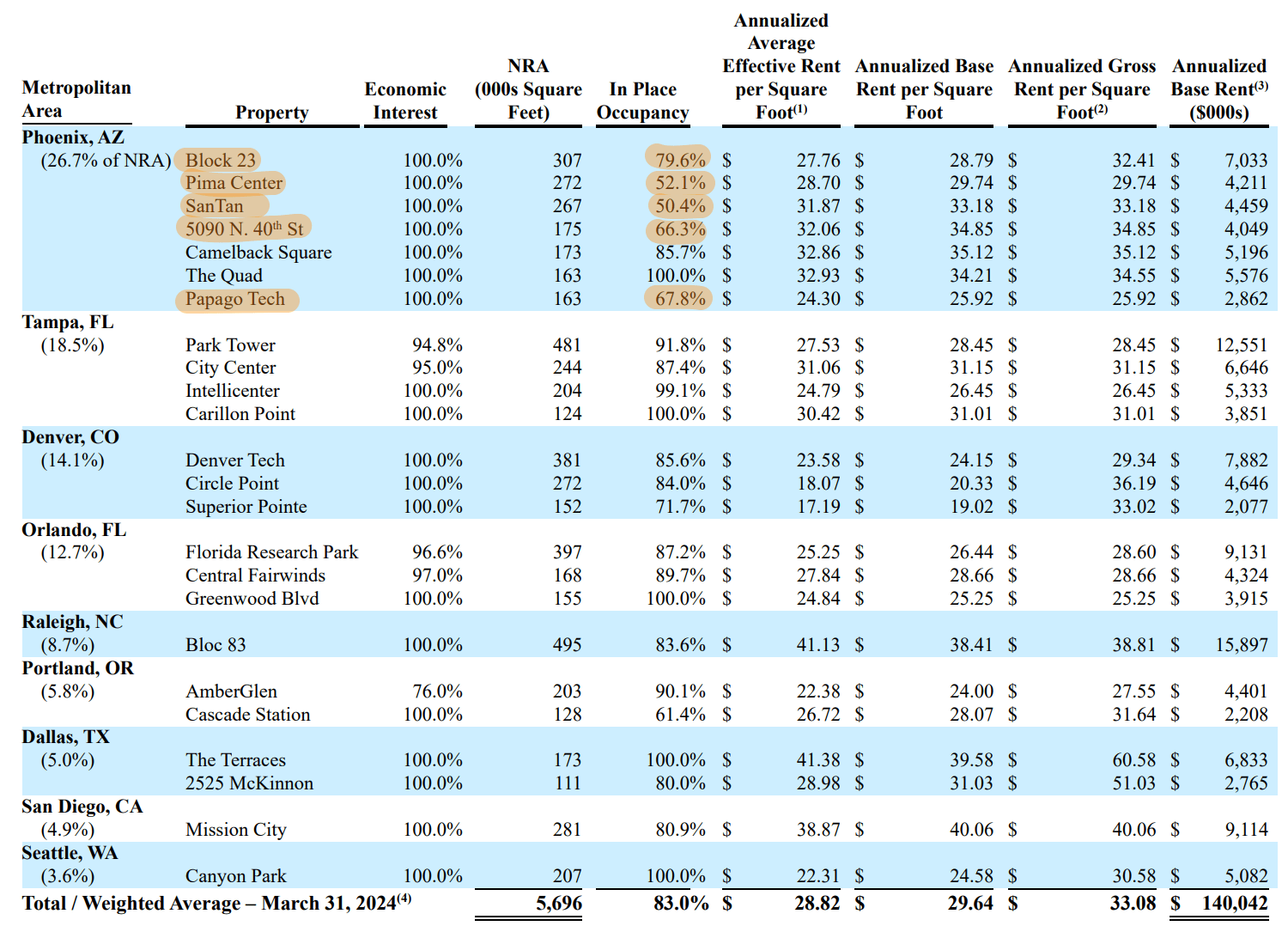
Task: Click the Annualized Base Rent ($000s) header
Action: (1219, 89)
